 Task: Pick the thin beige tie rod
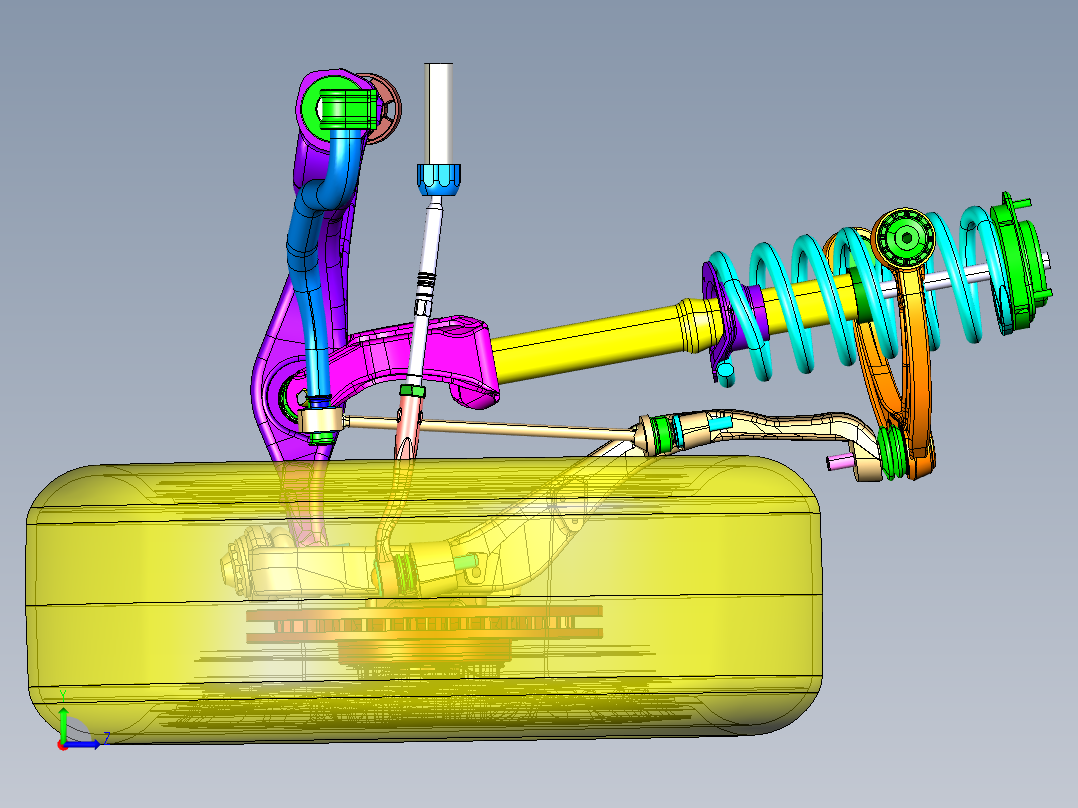tap(488, 427)
